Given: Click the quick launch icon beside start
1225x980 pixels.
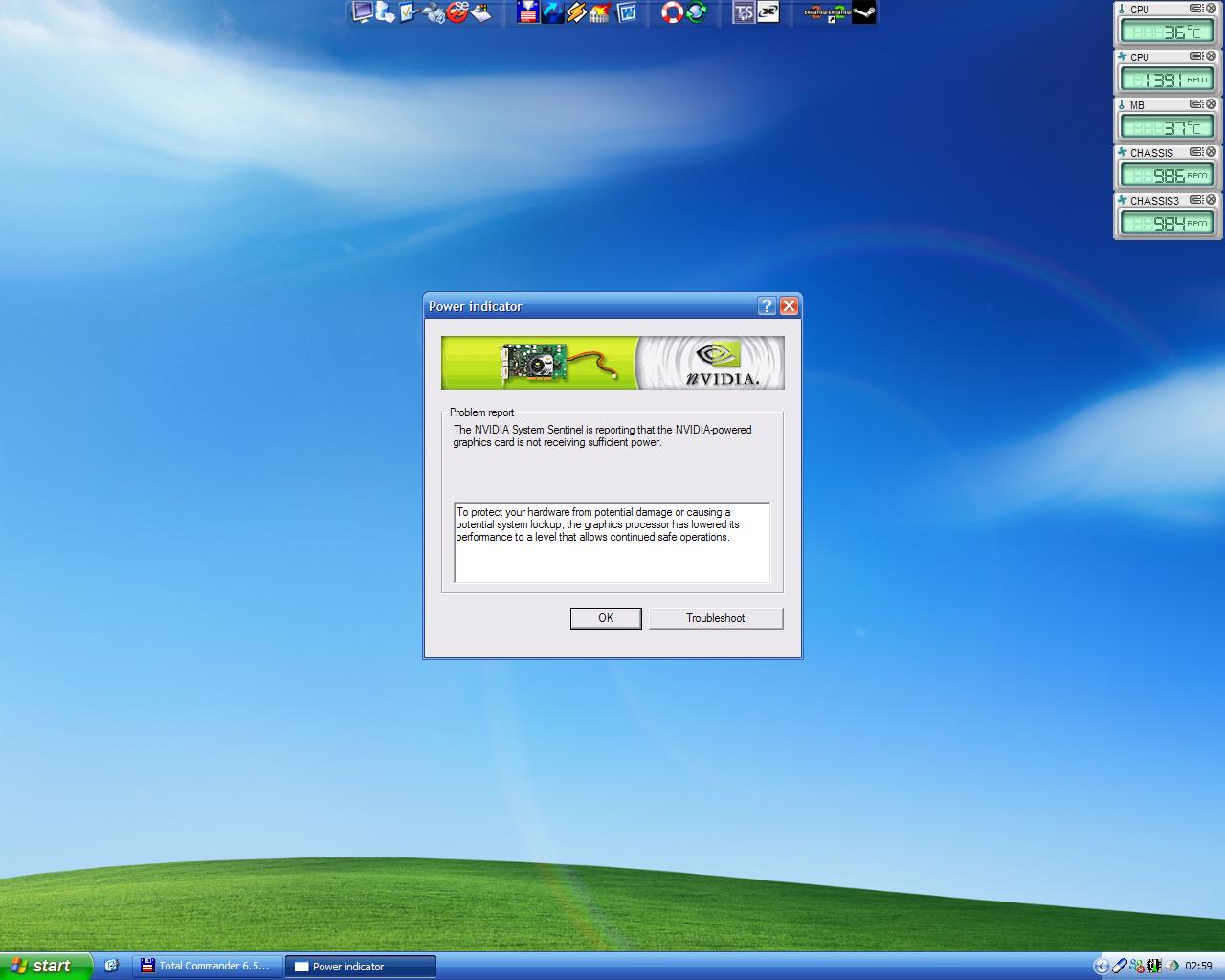Looking at the screenshot, I should [111, 966].
